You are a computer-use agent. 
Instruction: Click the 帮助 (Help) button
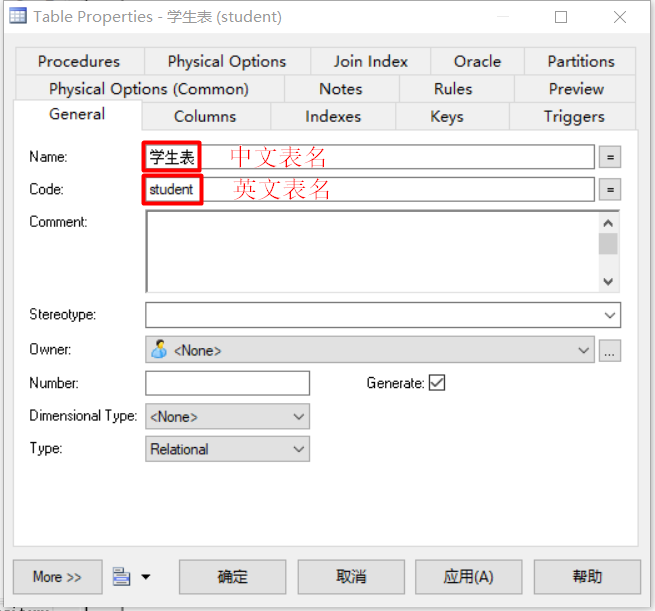[587, 577]
